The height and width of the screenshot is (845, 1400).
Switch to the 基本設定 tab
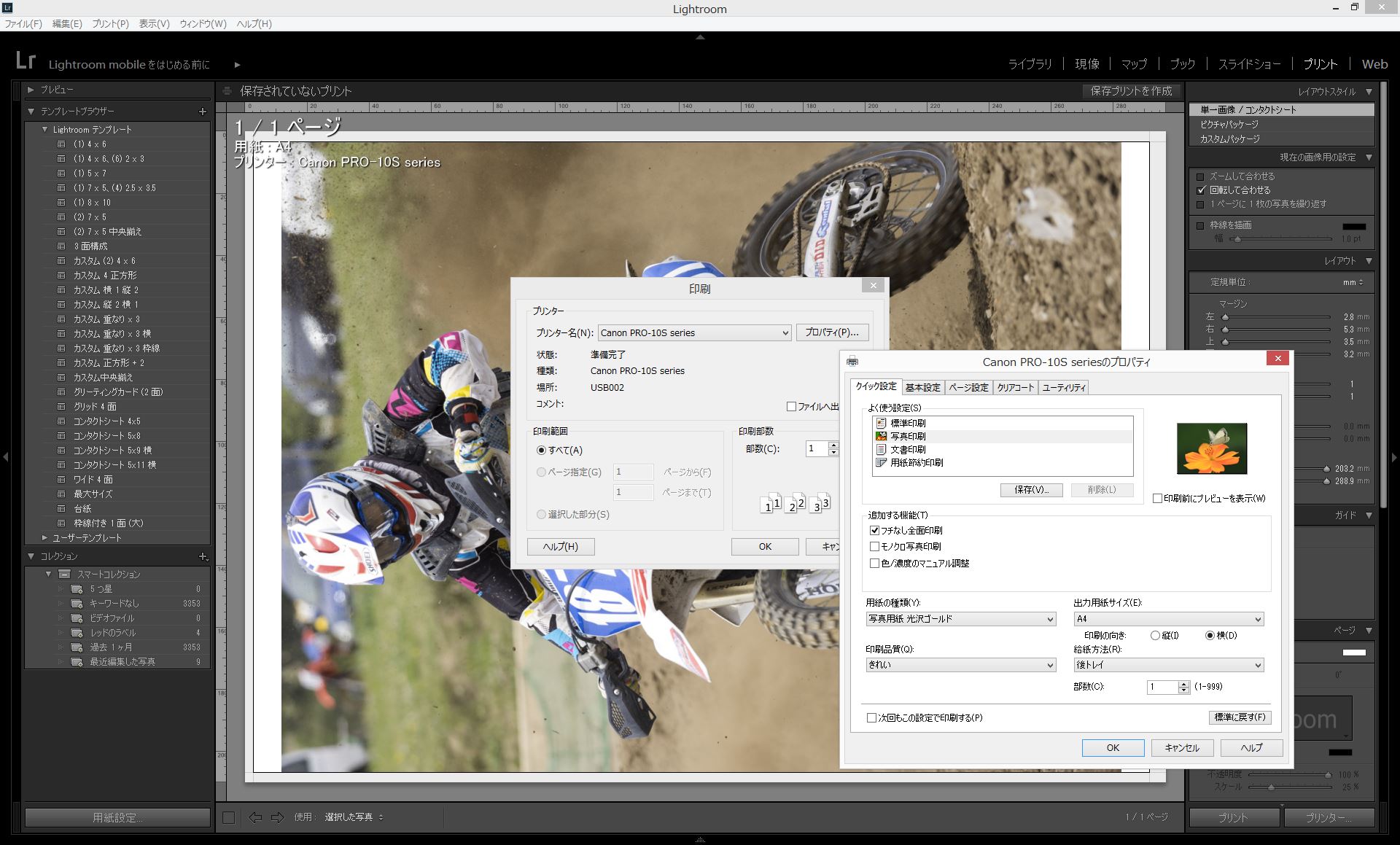pos(922,387)
